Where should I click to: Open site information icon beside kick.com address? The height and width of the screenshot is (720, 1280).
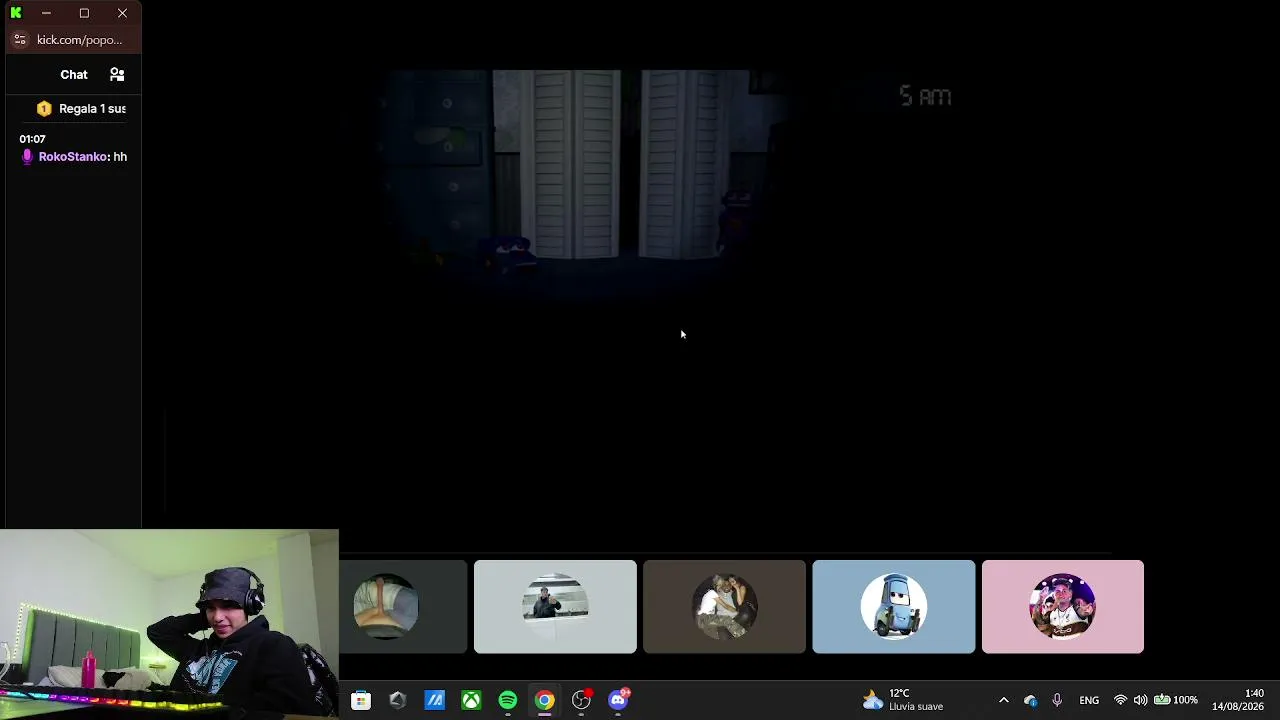(19, 40)
